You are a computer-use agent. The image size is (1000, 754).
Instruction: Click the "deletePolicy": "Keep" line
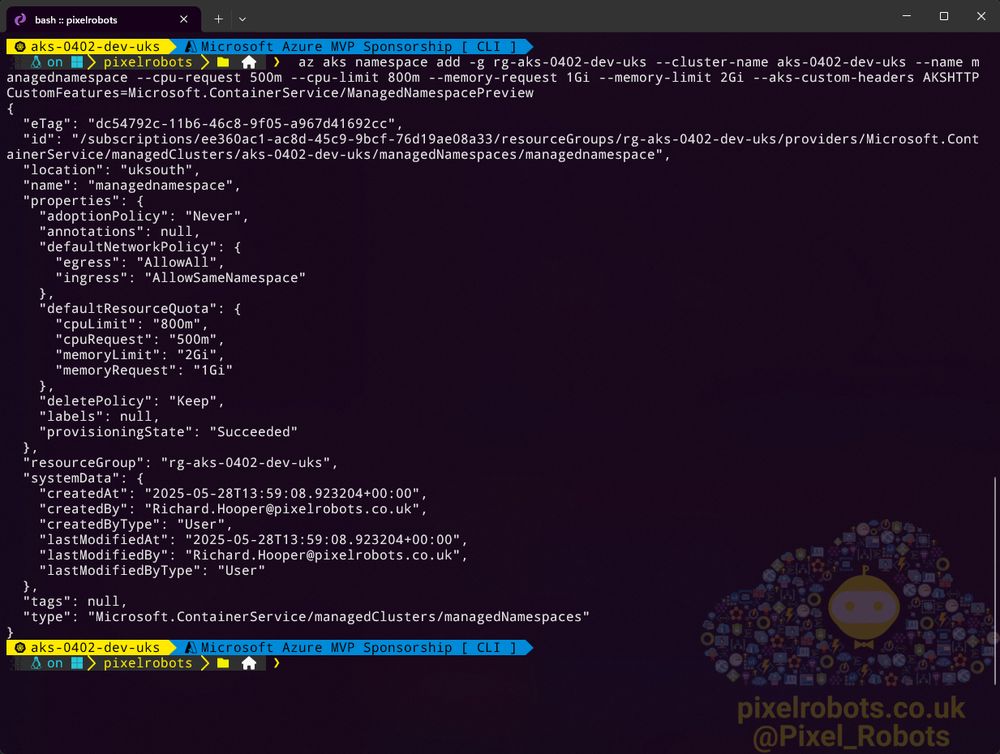click(131, 401)
